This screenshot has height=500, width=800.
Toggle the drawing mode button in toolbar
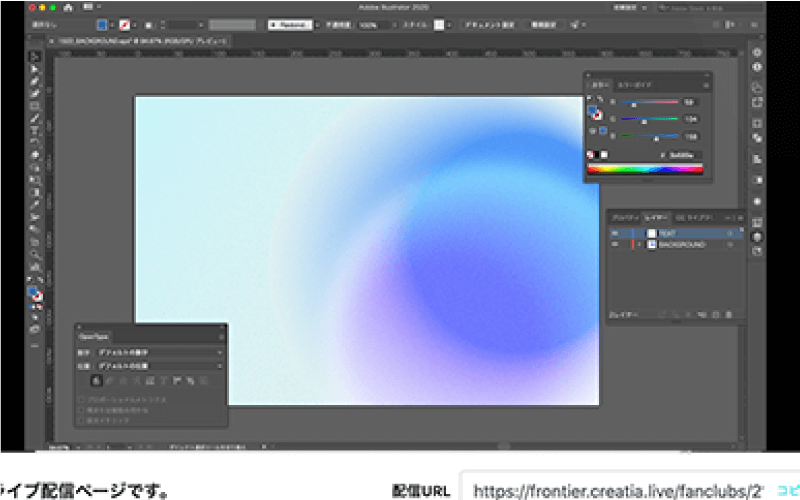[35, 317]
